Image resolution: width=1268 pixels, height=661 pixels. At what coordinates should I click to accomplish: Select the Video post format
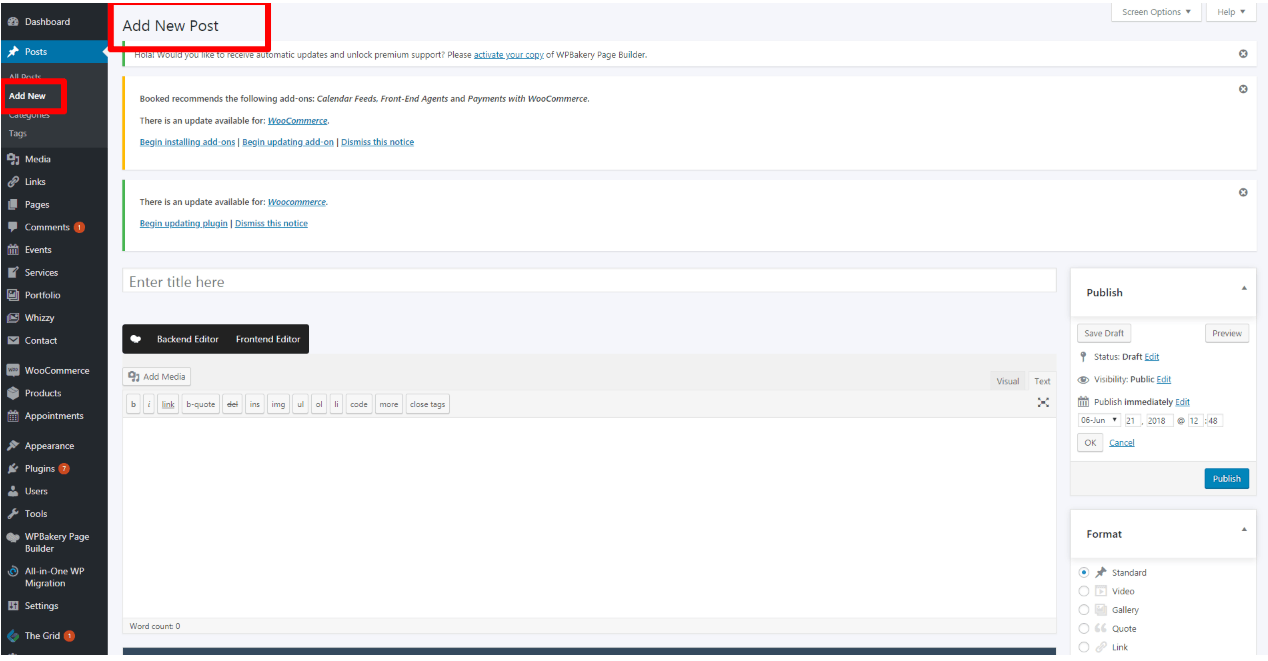click(1084, 591)
